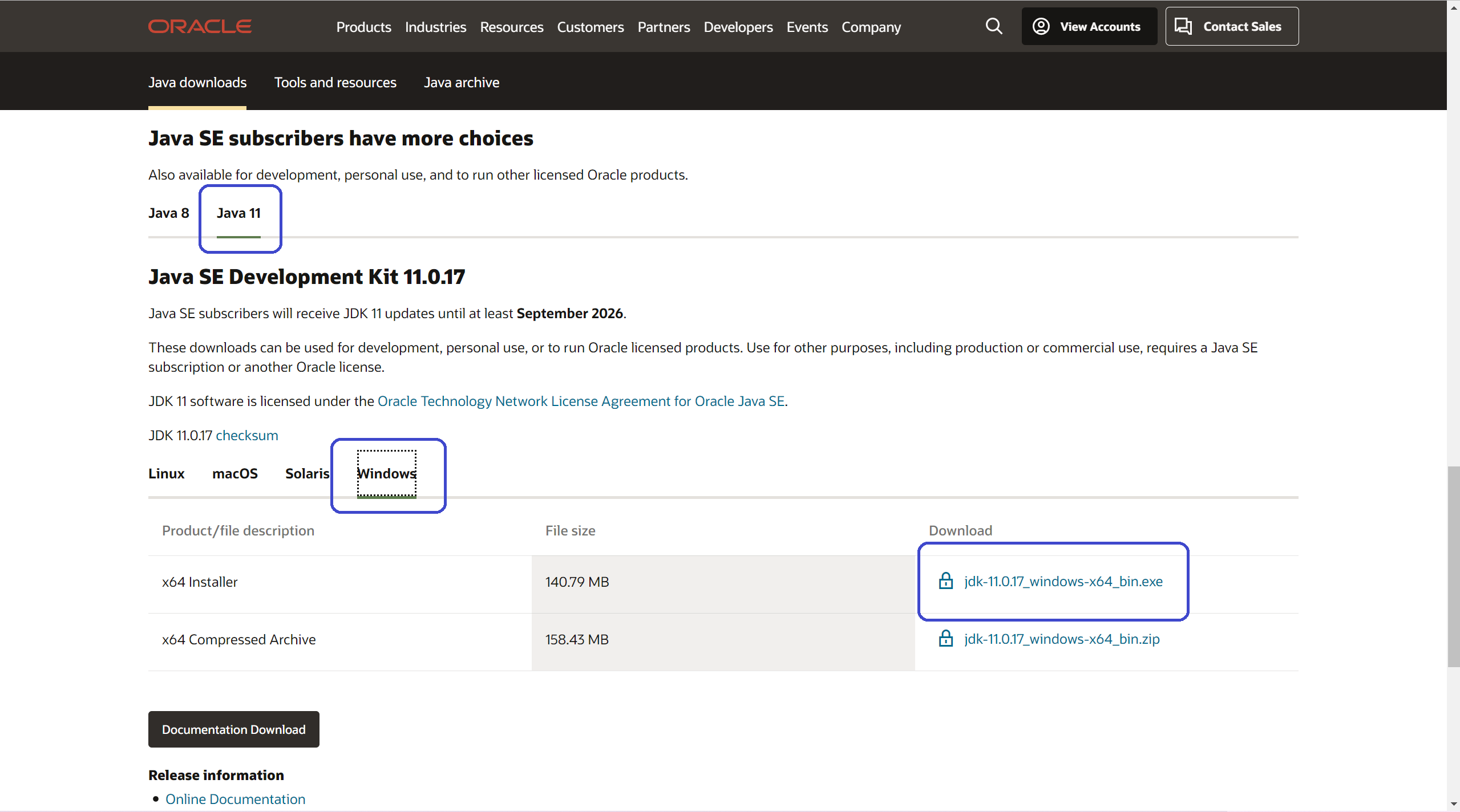Click the 'Java SE Development Kit 11.0.17' heading
Viewport: 1460px width, 812px height.
pos(306,277)
